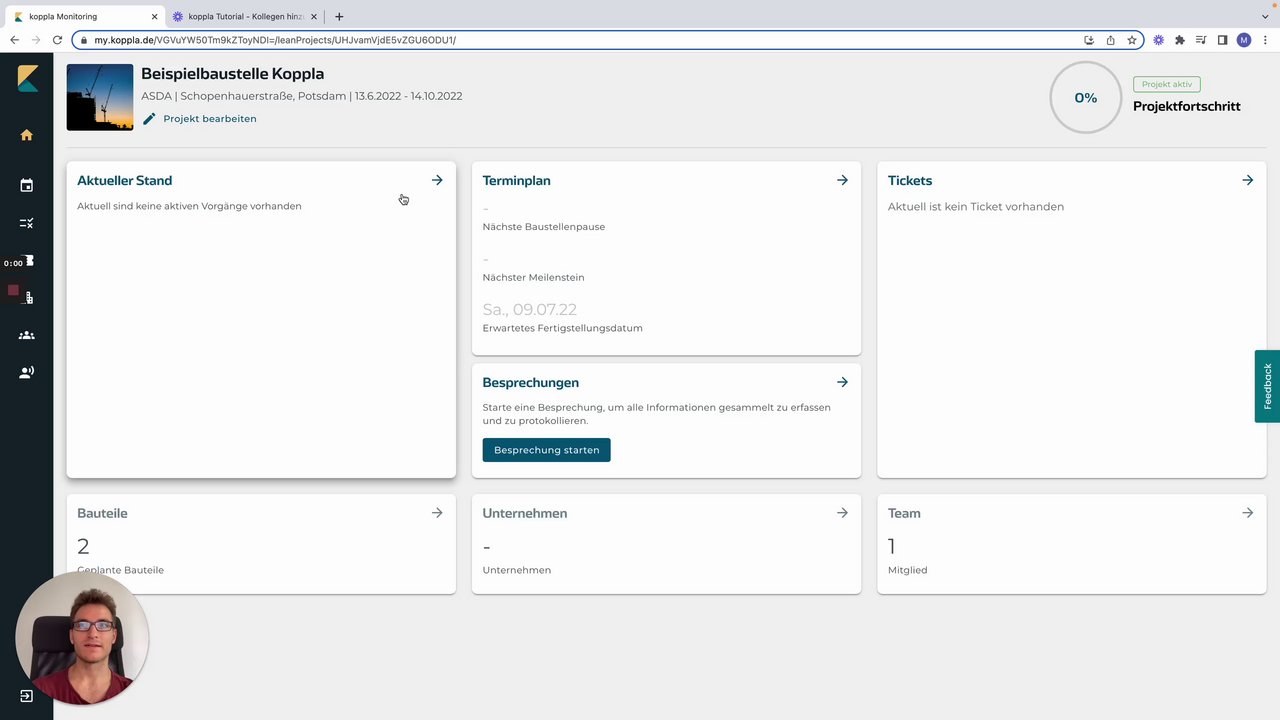The image size is (1280, 720).
Task: Click the Bauteile heading
Action: [102, 513]
